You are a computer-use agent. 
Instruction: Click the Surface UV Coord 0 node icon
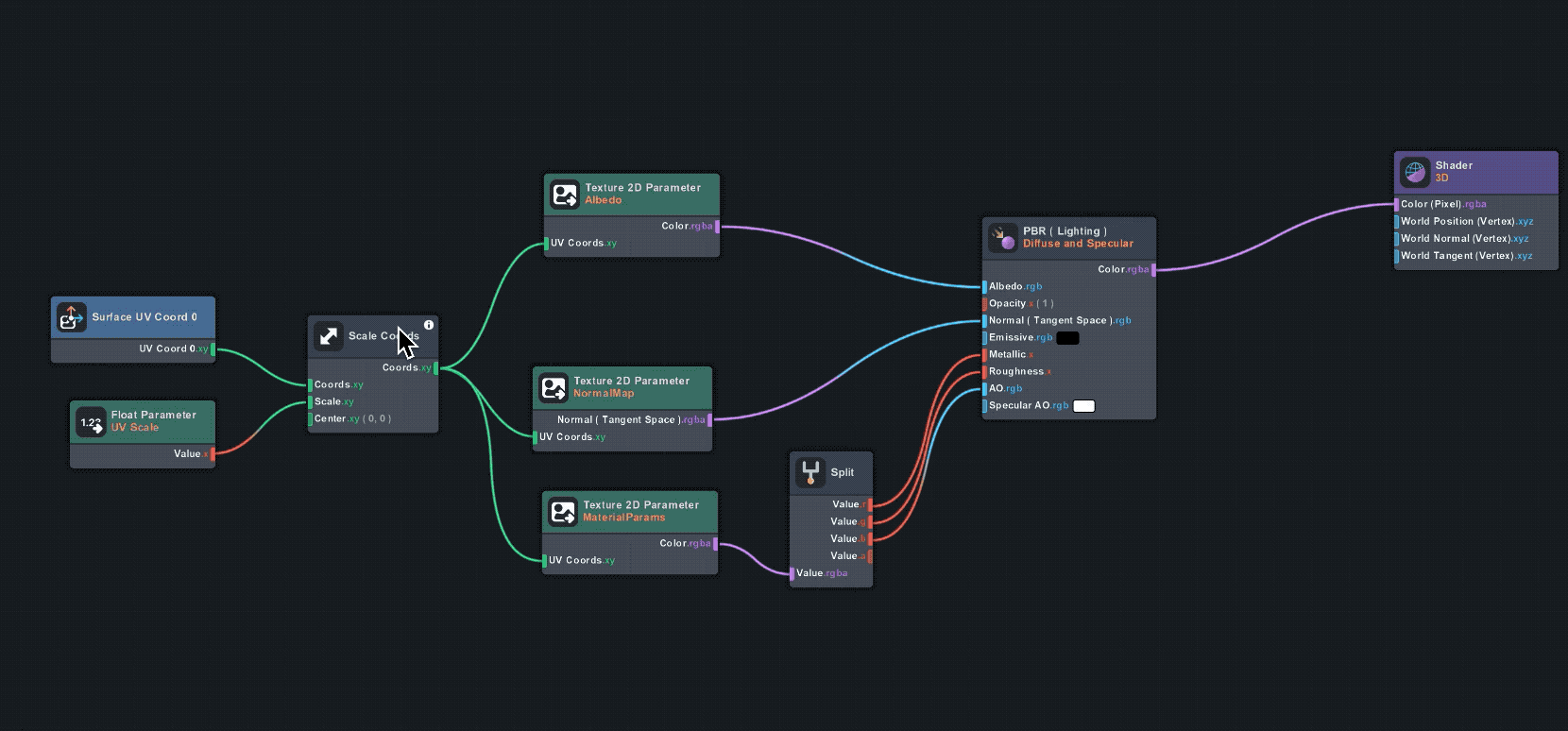pyautogui.click(x=71, y=317)
